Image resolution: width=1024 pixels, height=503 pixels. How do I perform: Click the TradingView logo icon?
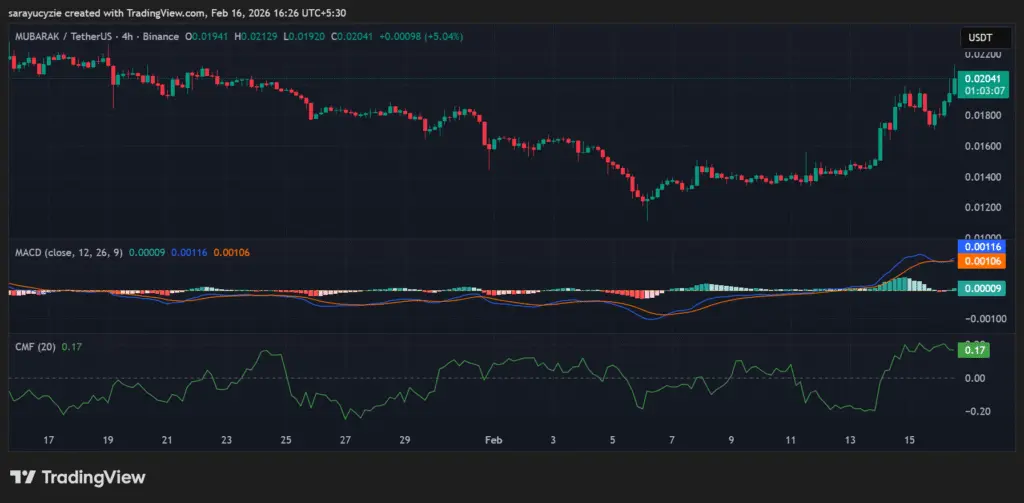tap(21, 478)
